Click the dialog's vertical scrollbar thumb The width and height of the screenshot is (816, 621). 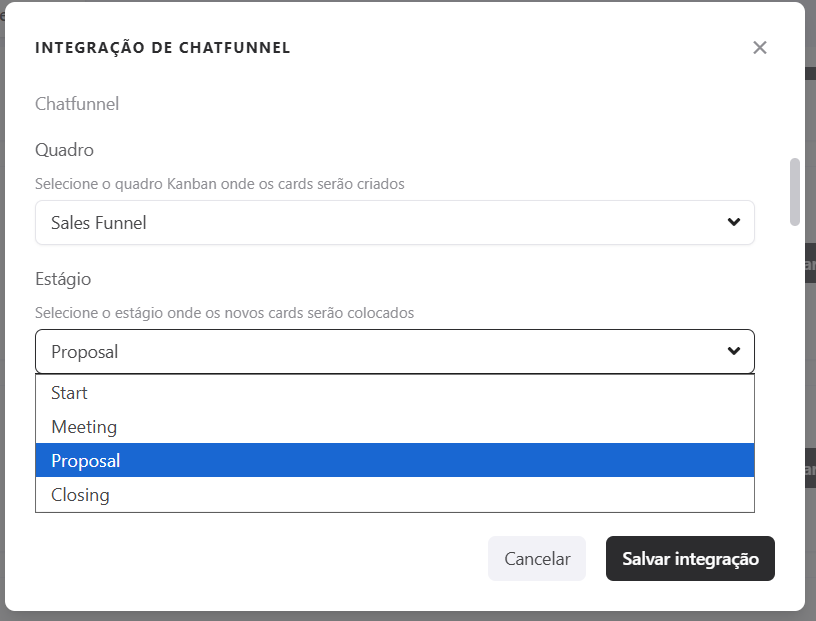coord(795,191)
